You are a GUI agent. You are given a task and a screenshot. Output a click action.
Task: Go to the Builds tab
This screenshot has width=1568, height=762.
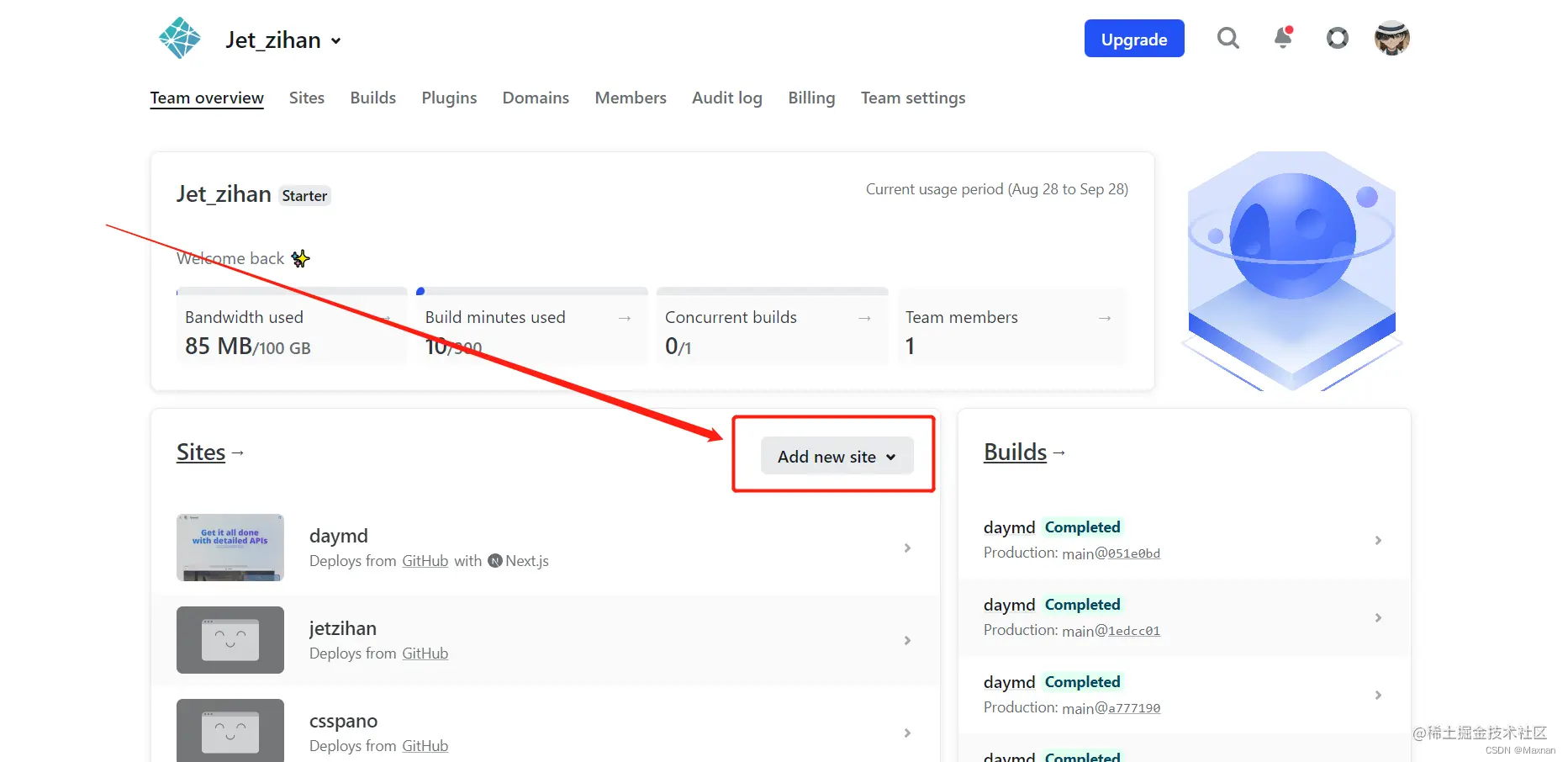click(373, 98)
